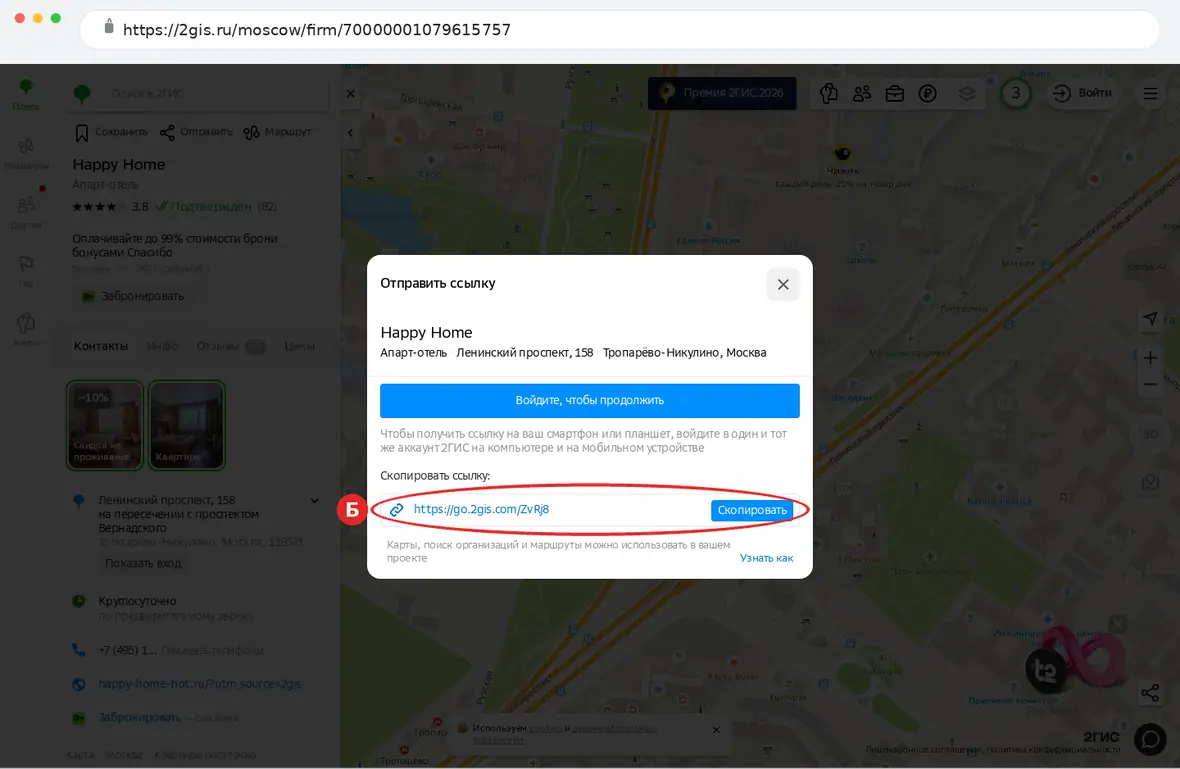Click the map share icon at bottom right
This screenshot has width=1180, height=769.
[x=1150, y=693]
